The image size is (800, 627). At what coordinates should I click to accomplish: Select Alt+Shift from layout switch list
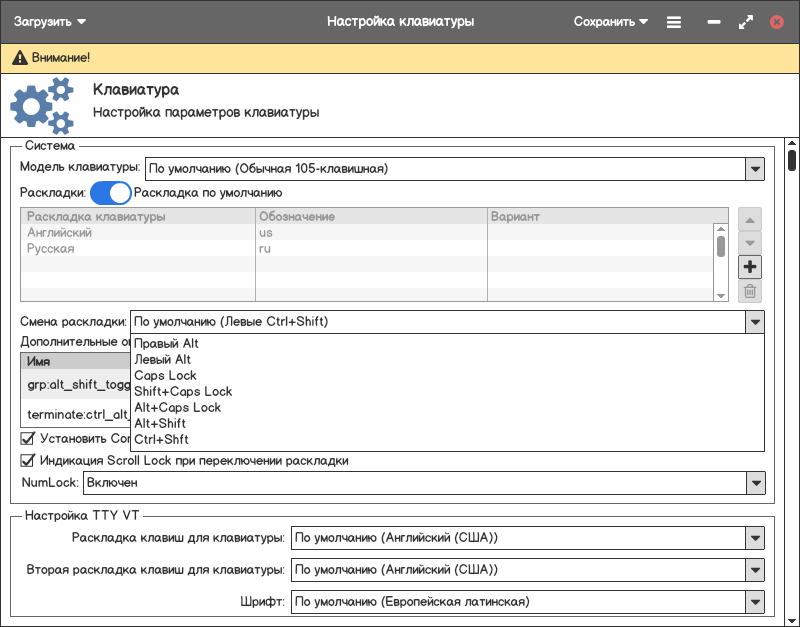(160, 423)
